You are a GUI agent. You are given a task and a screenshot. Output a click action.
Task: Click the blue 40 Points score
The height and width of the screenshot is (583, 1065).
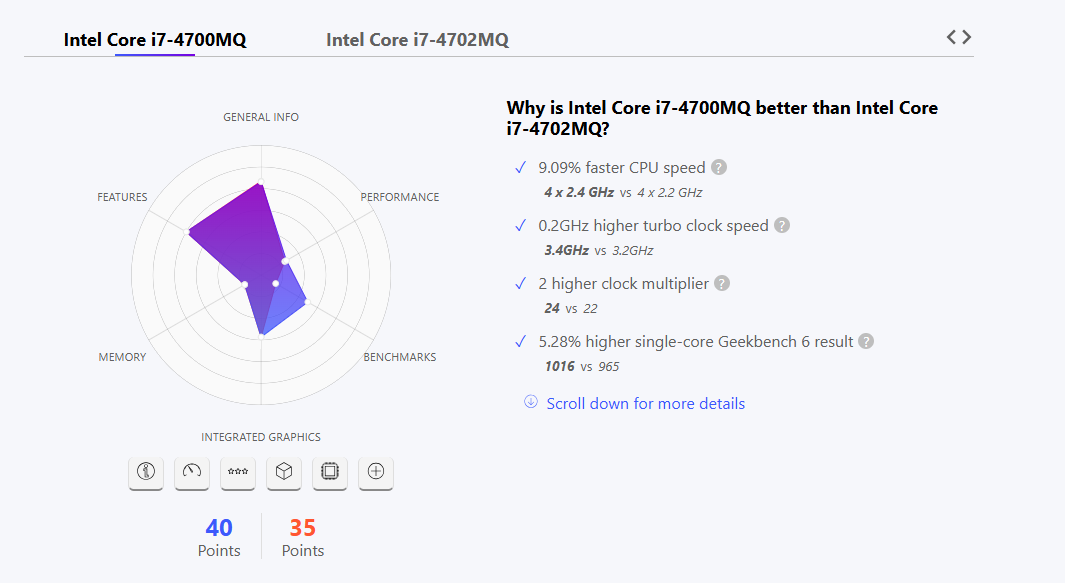(219, 528)
